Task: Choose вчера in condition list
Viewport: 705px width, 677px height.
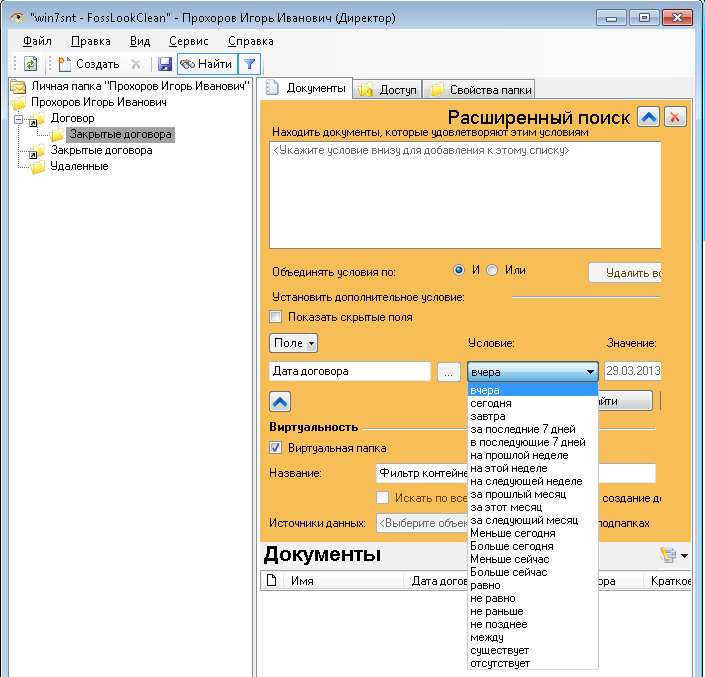Action: 533,390
